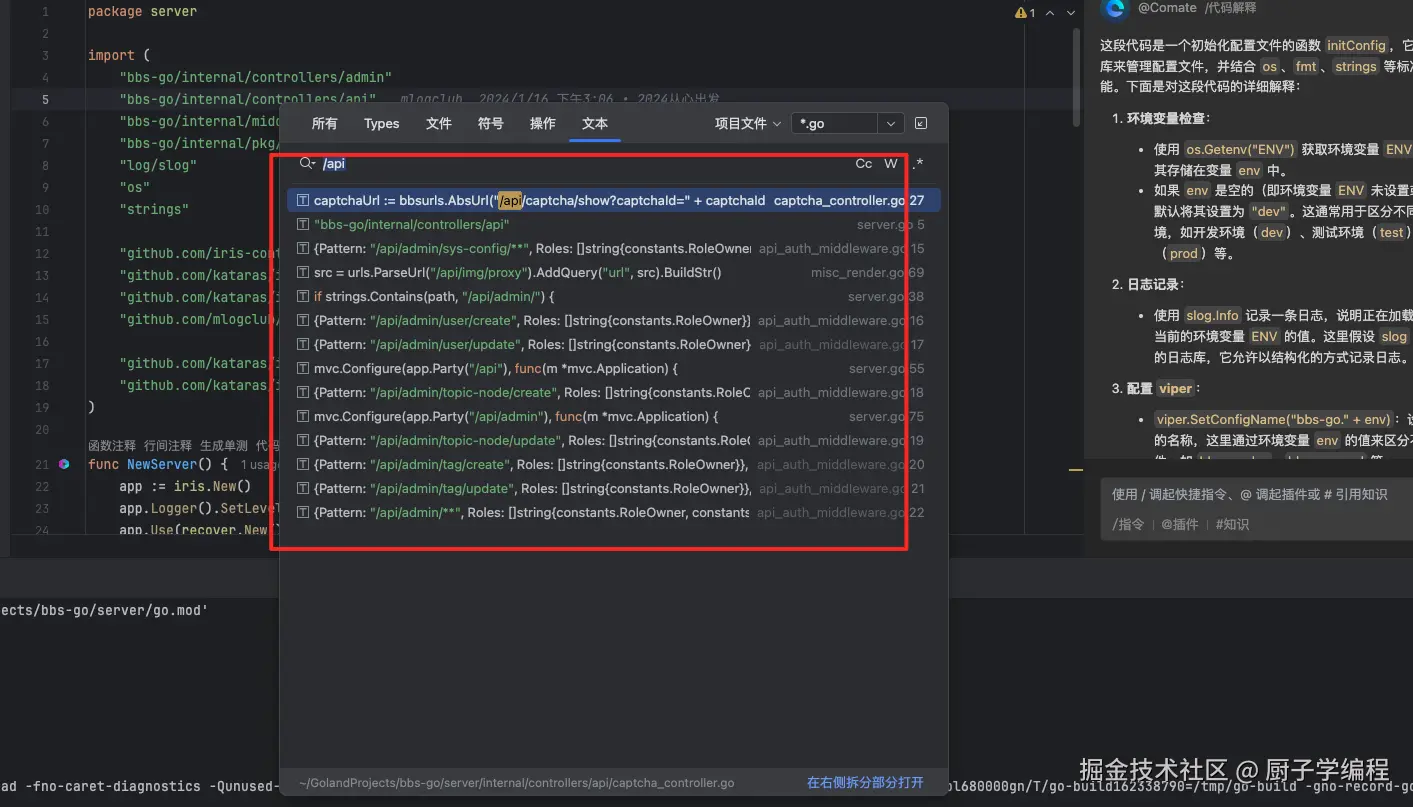Select the /api/admin/user/update pattern result
1413x807 pixels.
click(613, 345)
